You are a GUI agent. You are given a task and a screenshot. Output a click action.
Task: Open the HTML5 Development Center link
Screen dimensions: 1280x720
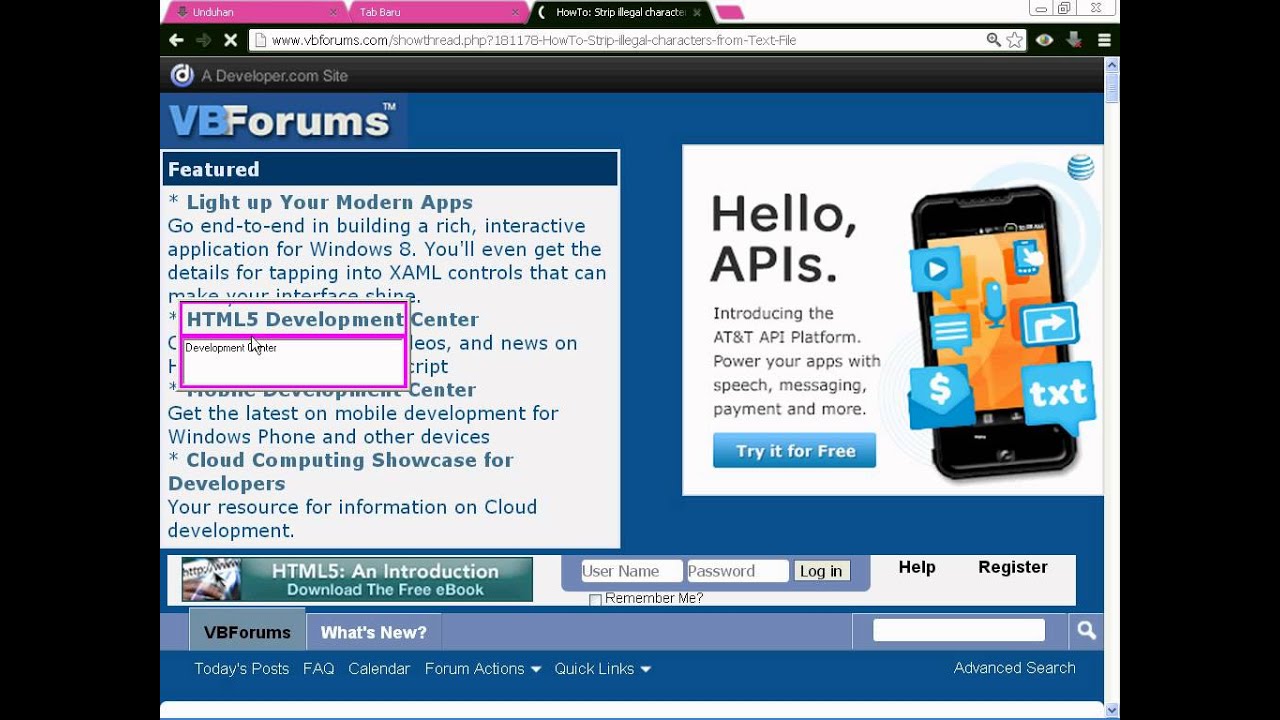tap(332, 319)
